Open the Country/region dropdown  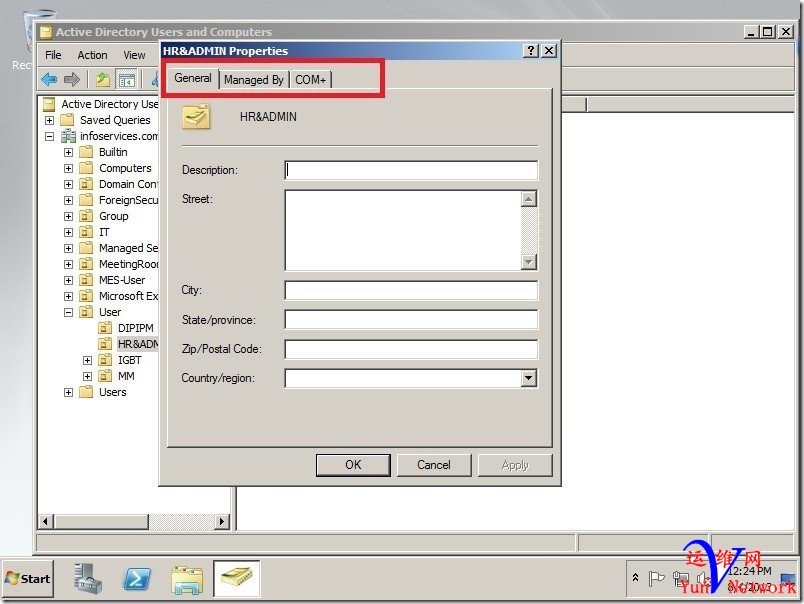(529, 378)
